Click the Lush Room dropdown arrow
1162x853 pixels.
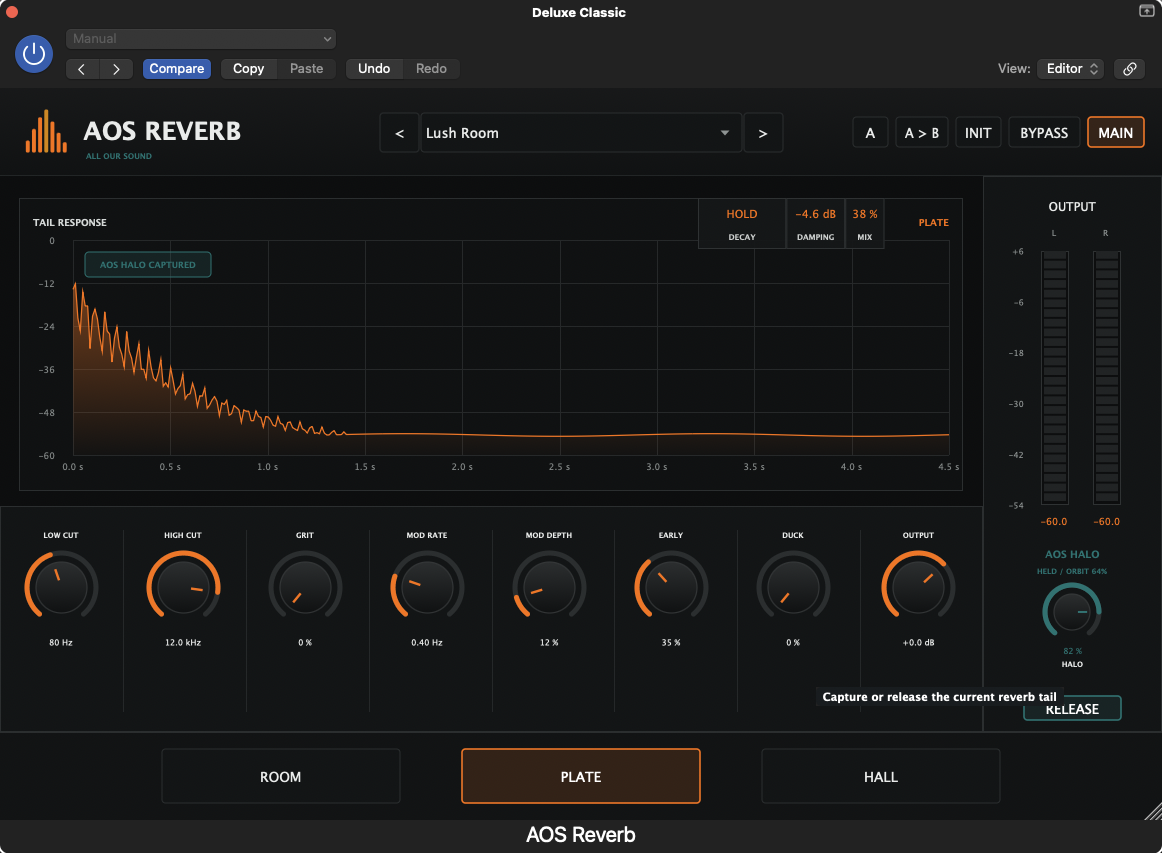725,133
